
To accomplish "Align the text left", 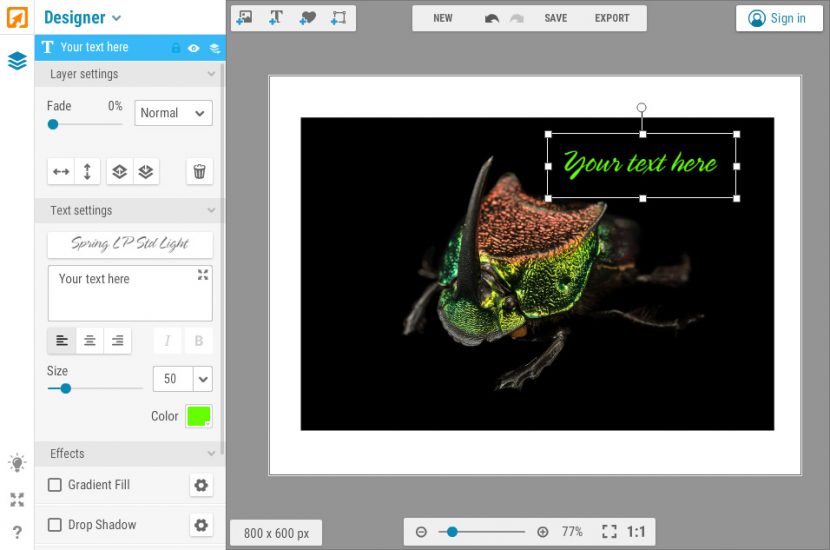I will [62, 340].
